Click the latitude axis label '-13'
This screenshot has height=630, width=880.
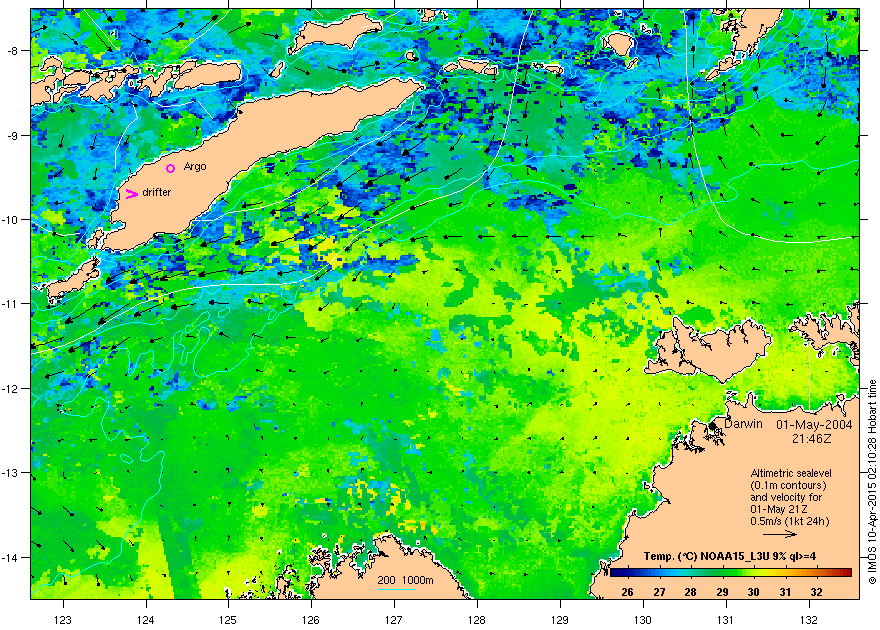point(11,473)
